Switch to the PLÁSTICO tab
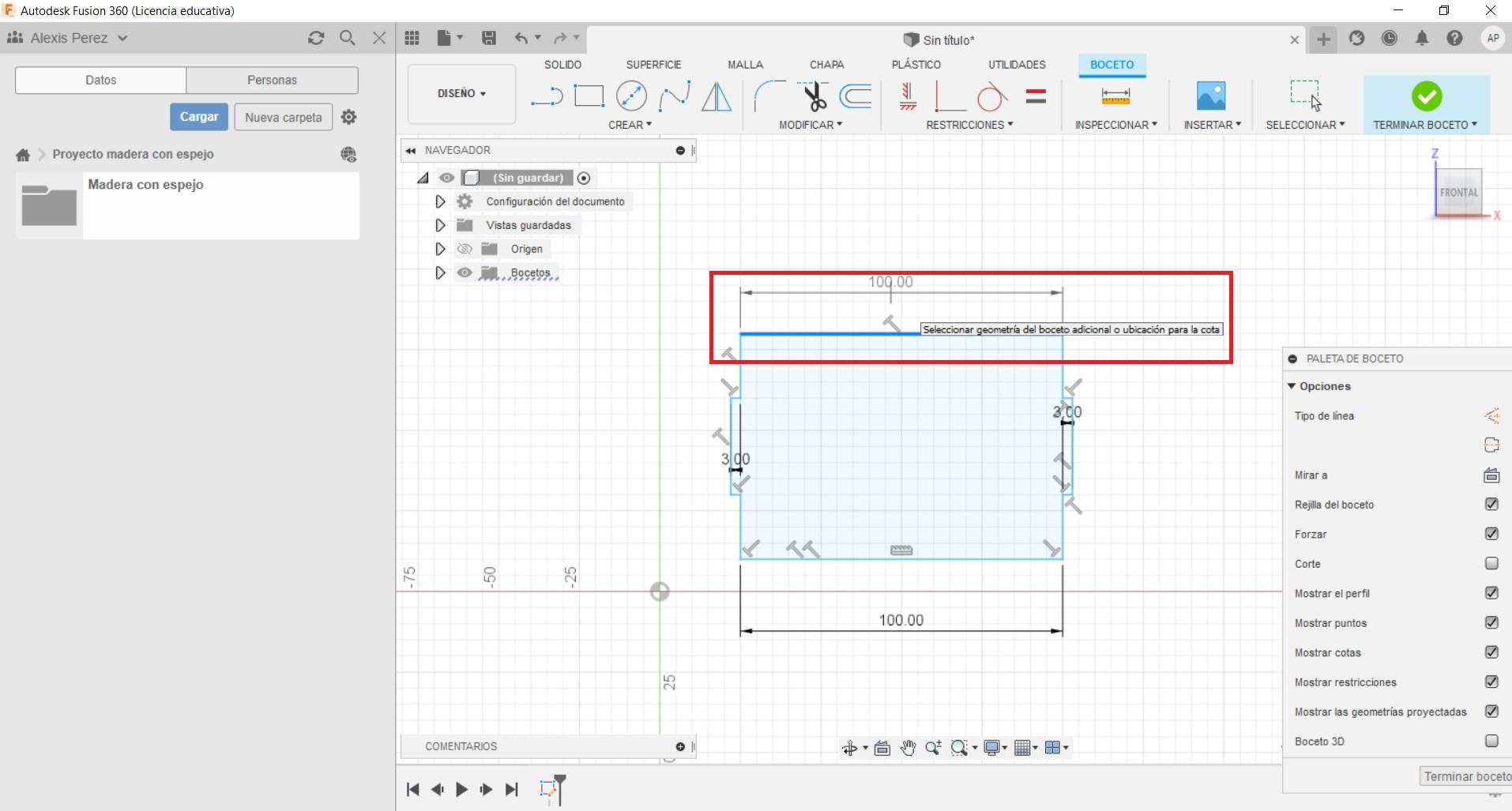The image size is (1512, 811). click(916, 65)
